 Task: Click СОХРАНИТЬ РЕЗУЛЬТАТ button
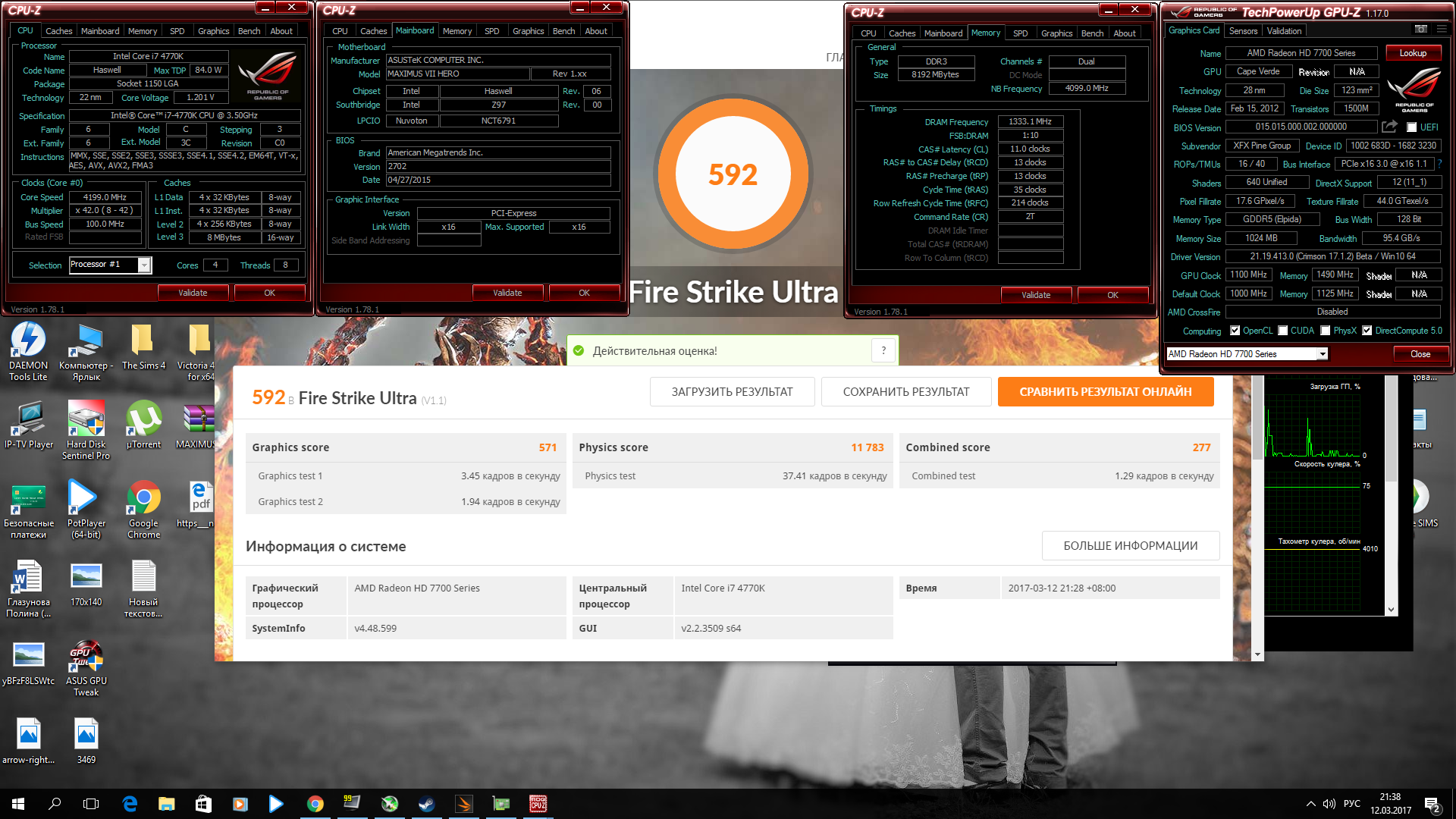click(x=906, y=392)
